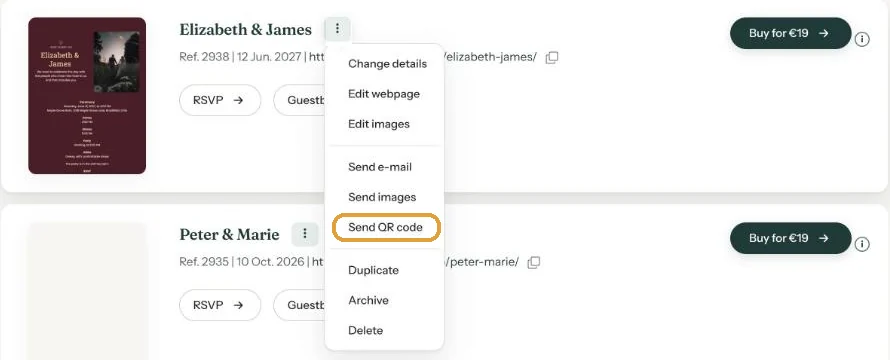Buy Elizabeth & James invitation for €19
This screenshot has height=360, width=890.
pos(791,33)
